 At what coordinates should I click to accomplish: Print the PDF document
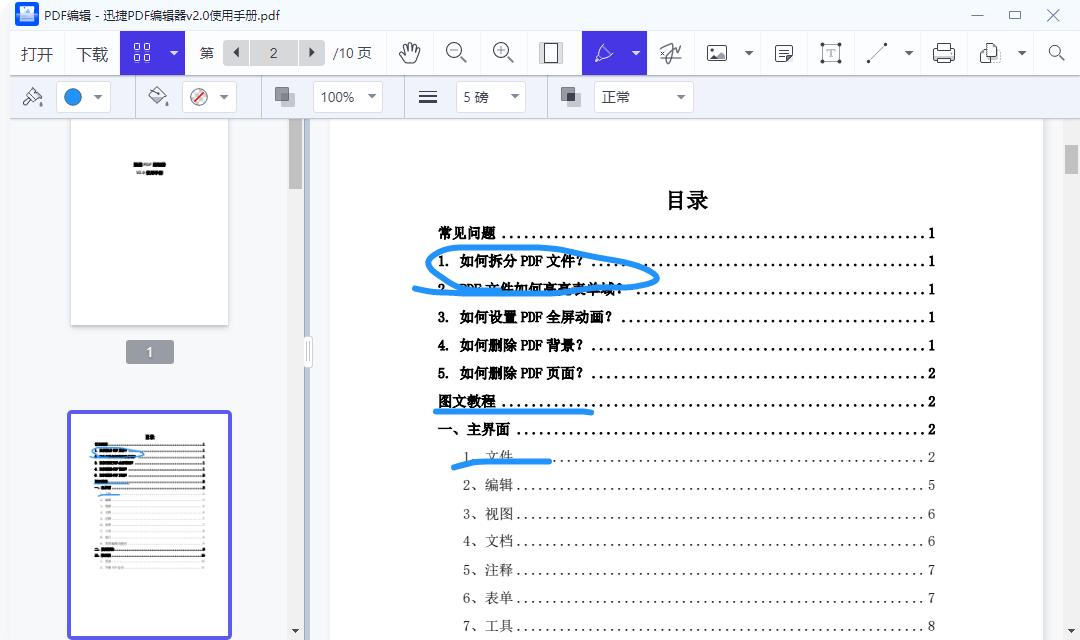point(943,53)
